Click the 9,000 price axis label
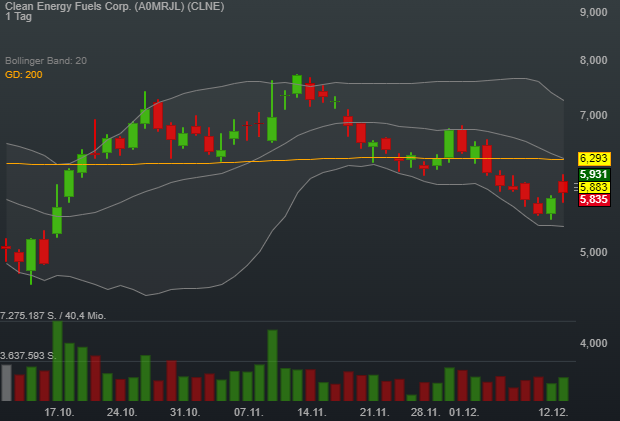This screenshot has width=620, height=421. point(594,12)
